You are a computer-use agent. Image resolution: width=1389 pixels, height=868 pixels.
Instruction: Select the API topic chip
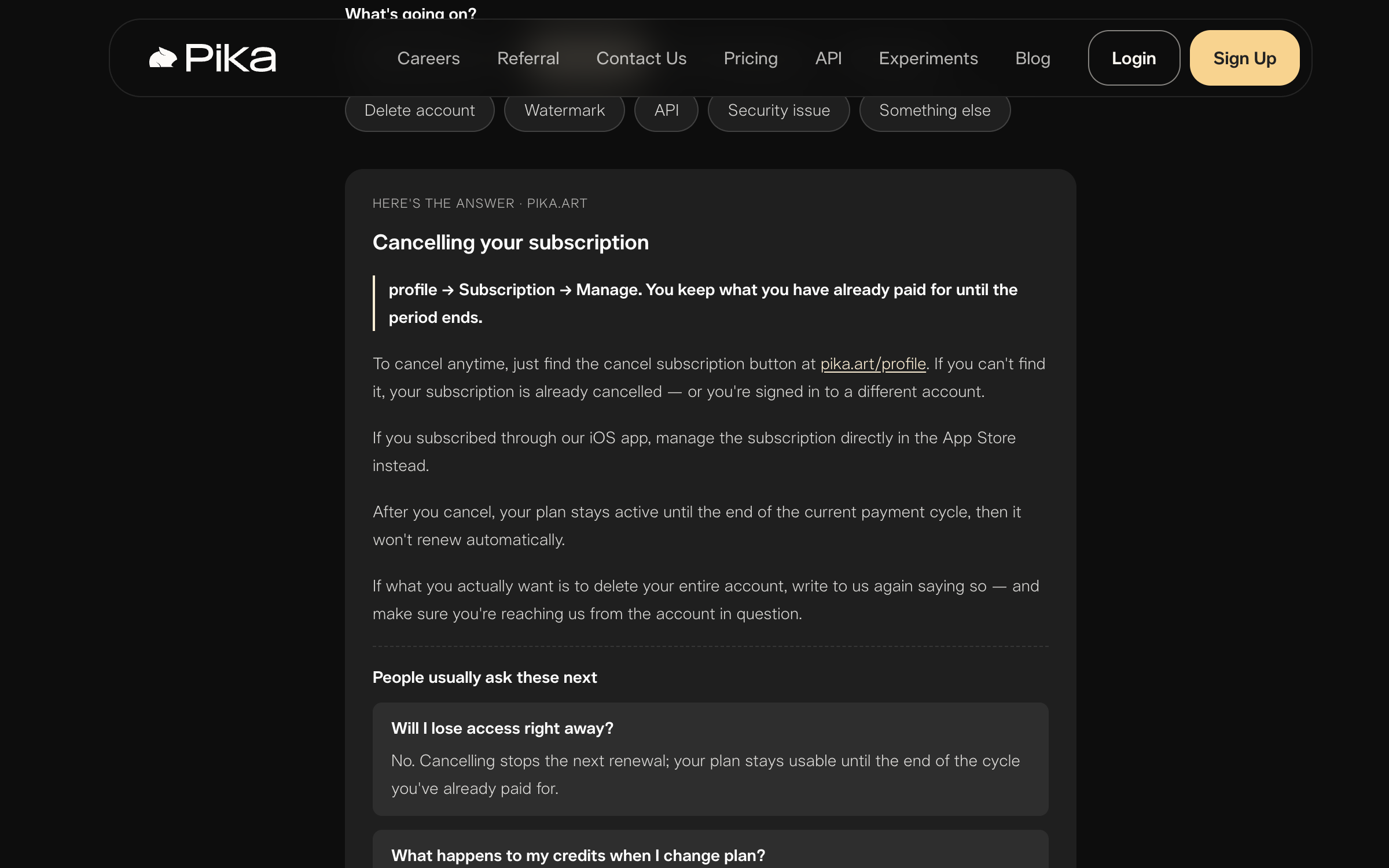click(x=666, y=110)
